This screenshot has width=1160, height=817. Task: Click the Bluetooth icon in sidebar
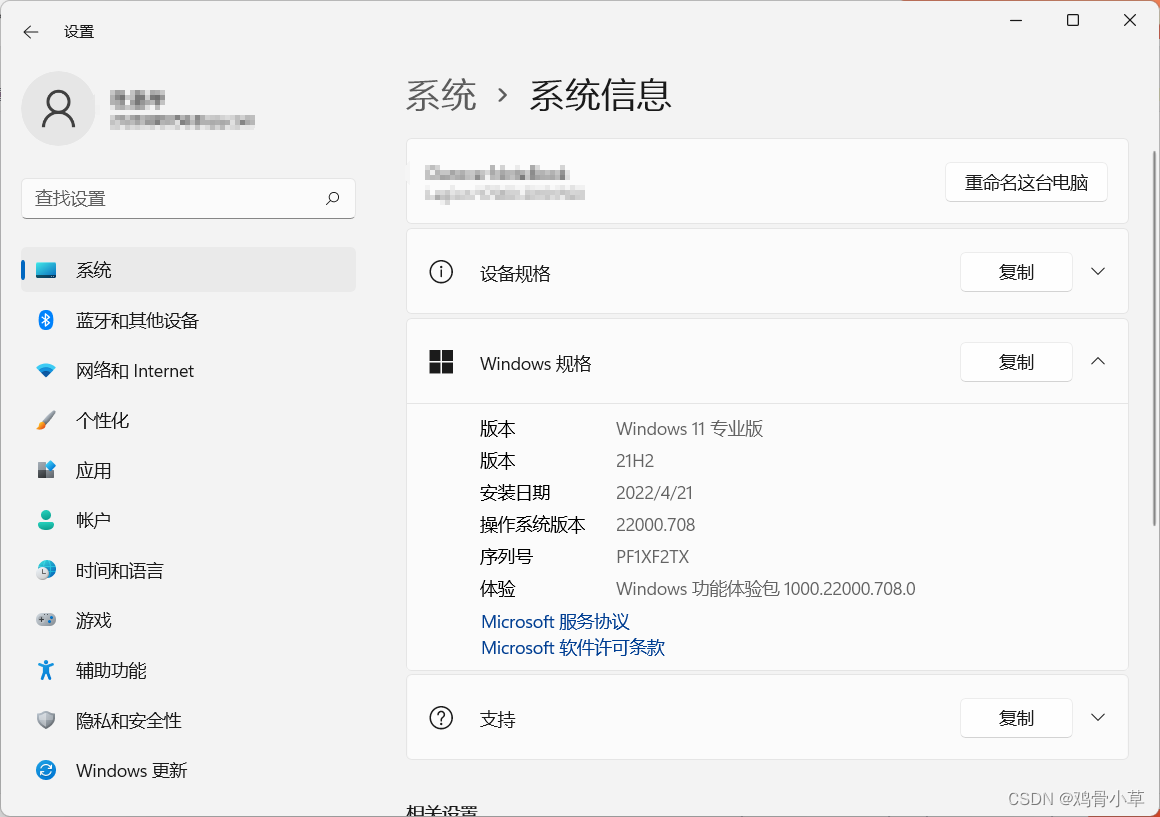(x=46, y=320)
